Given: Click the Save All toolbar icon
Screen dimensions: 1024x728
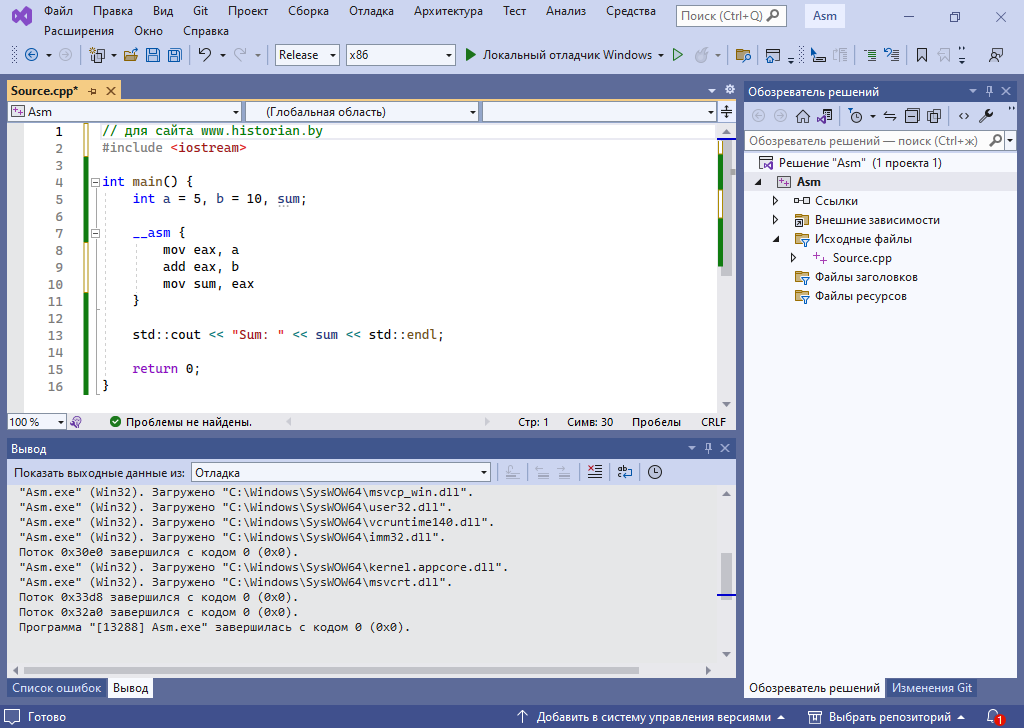Looking at the screenshot, I should 174,55.
